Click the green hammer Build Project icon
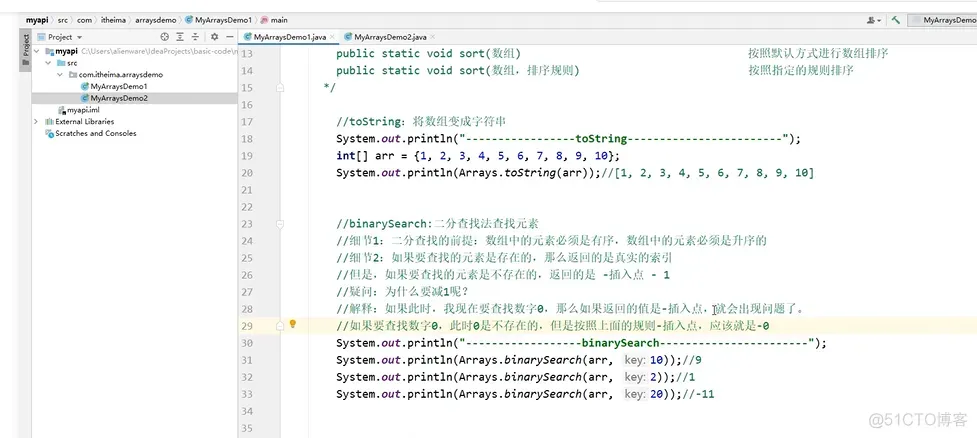977x438 pixels. (x=895, y=20)
